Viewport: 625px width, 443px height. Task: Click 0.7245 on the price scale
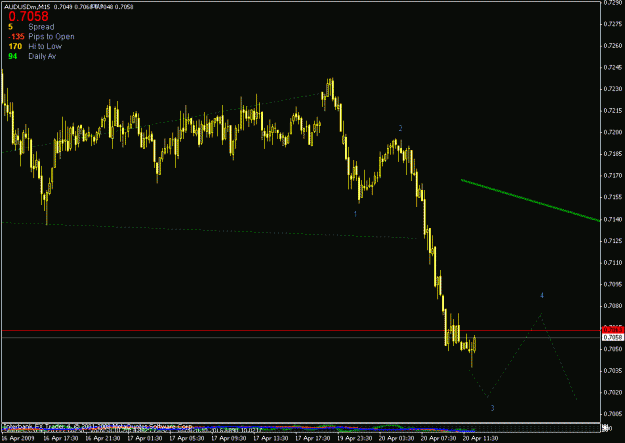[x=613, y=67]
